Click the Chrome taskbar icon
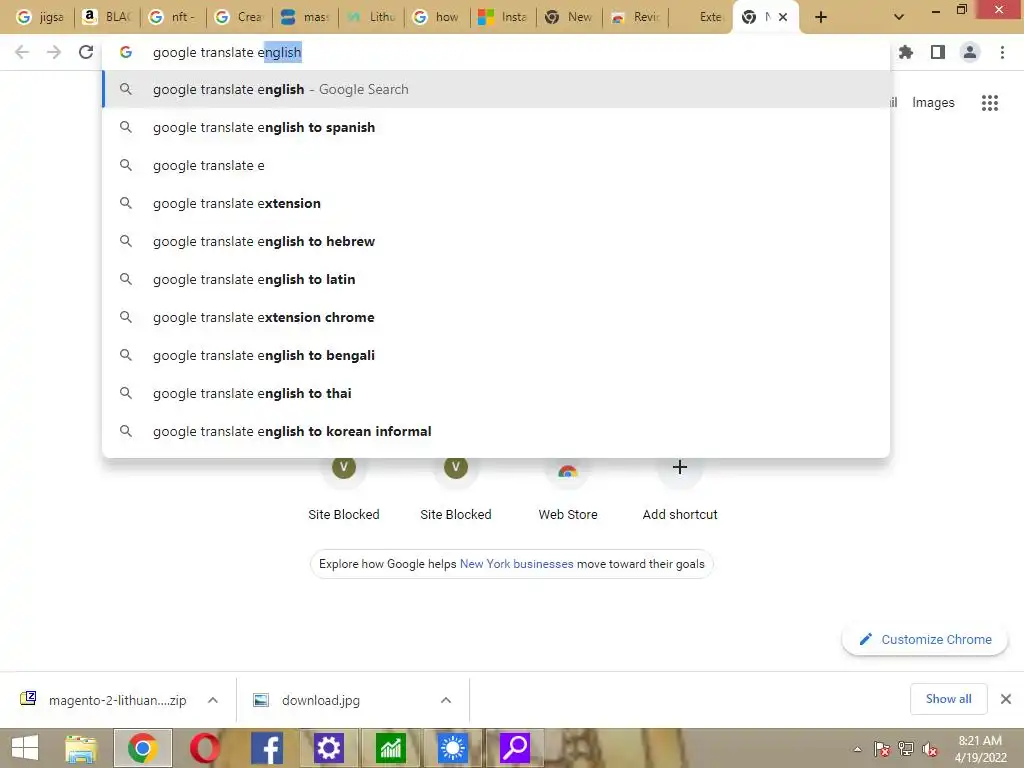 143,748
